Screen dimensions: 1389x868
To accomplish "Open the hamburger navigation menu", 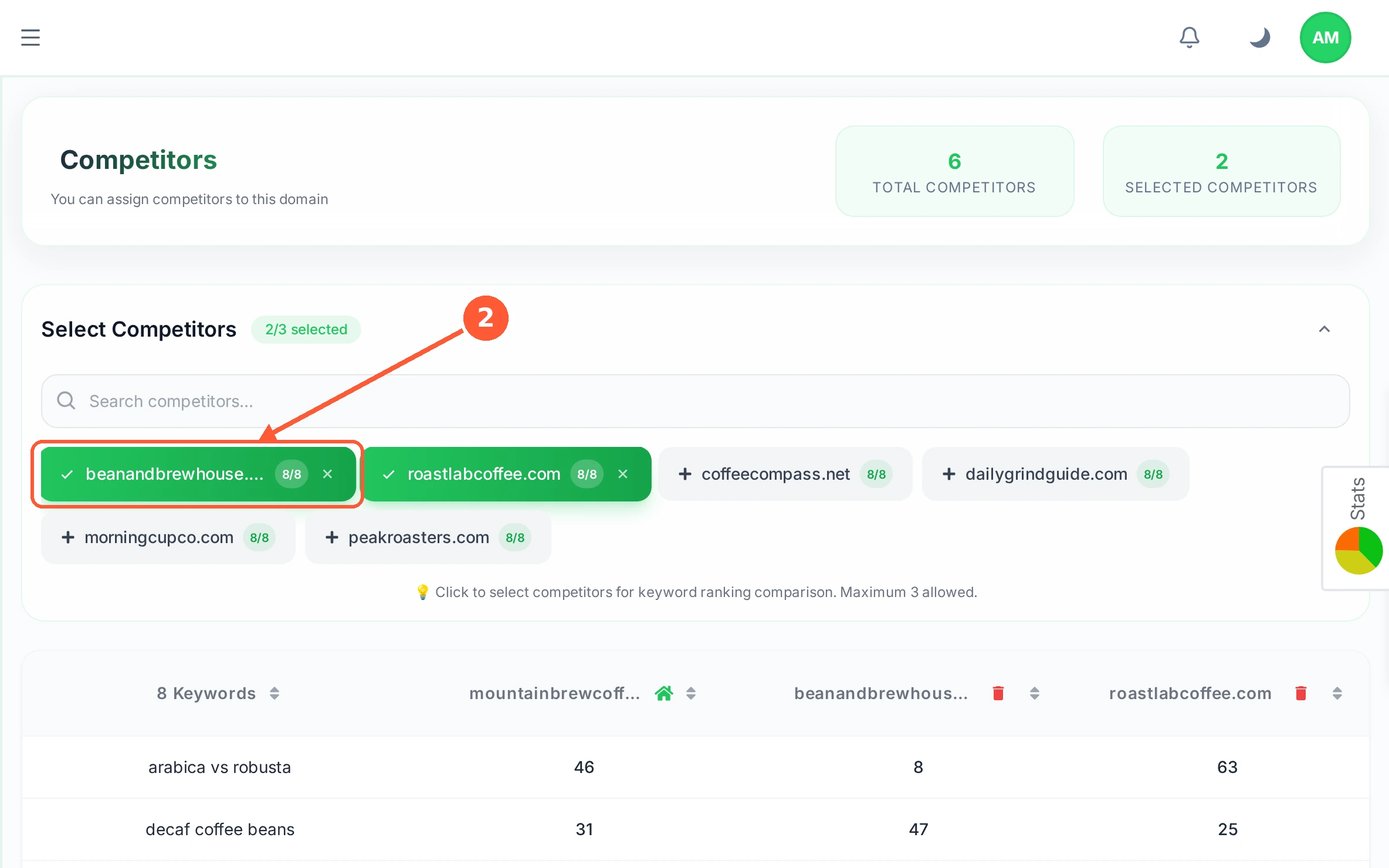I will pos(31,38).
